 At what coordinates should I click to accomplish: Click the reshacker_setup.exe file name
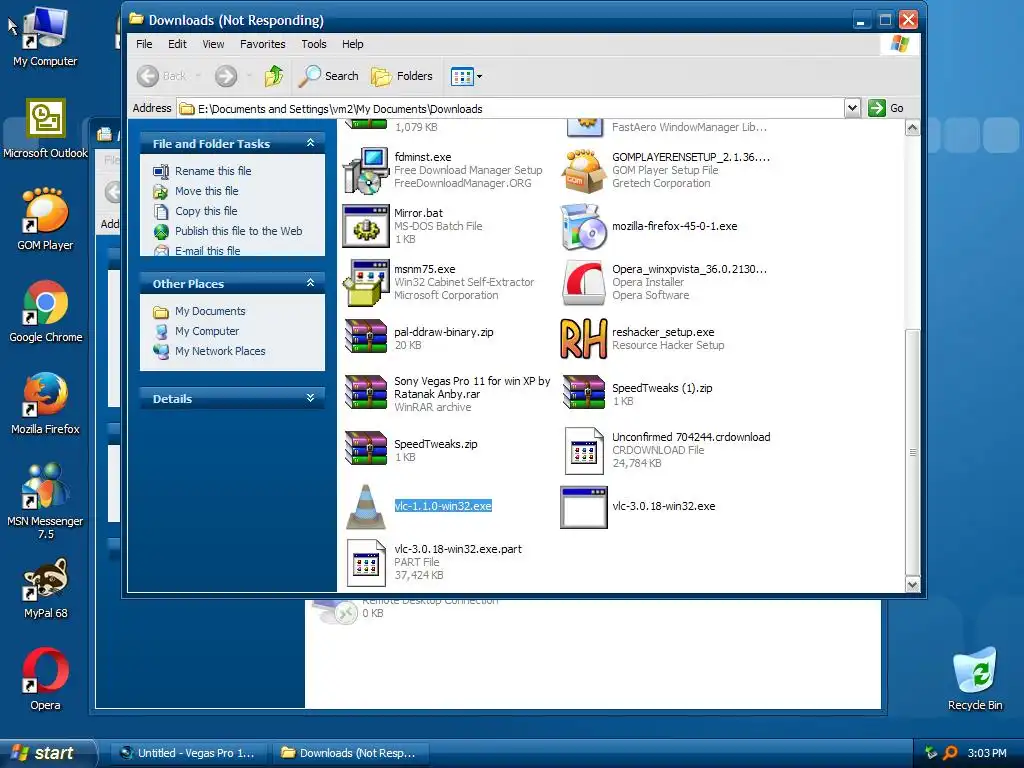coord(663,332)
